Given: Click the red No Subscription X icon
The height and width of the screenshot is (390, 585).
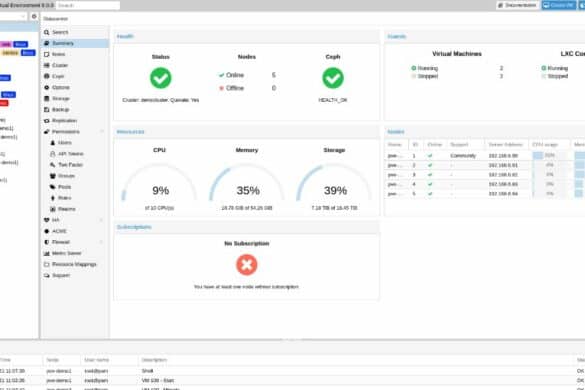Looking at the screenshot, I should coord(247,265).
